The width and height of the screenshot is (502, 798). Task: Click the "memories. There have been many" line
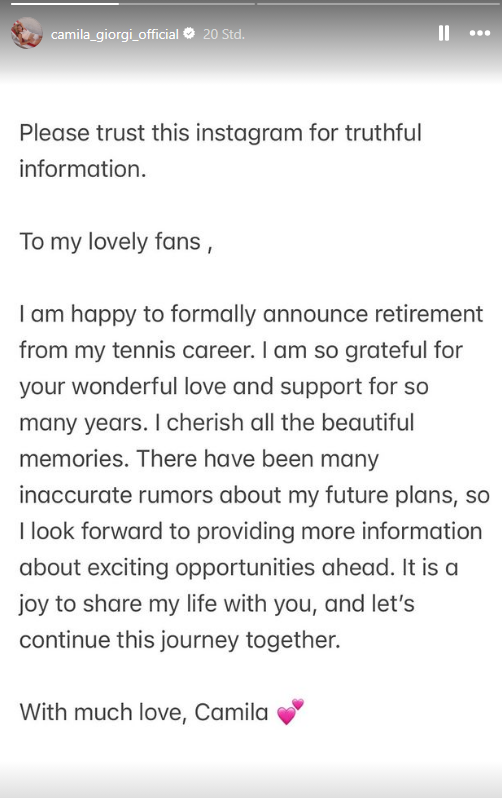coord(199,459)
